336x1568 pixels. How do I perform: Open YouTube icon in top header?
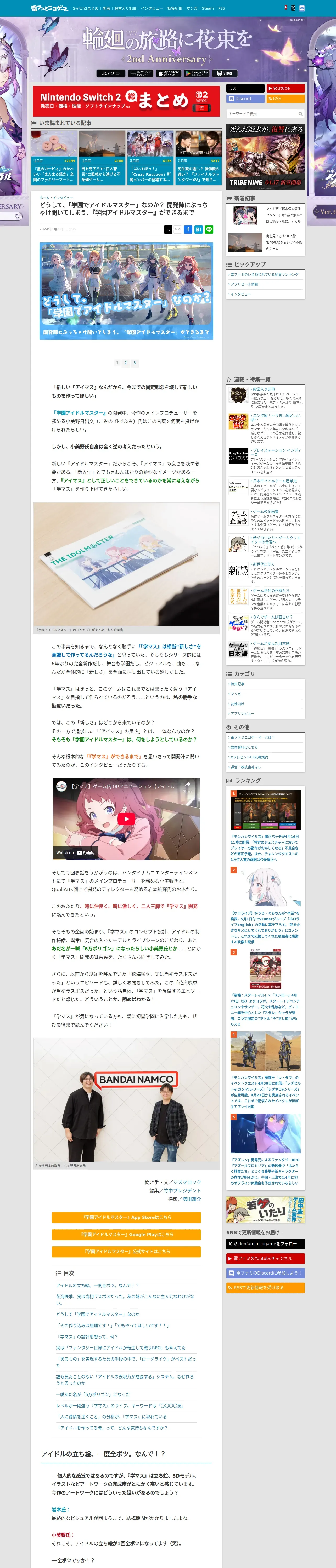pyautogui.click(x=285, y=8)
